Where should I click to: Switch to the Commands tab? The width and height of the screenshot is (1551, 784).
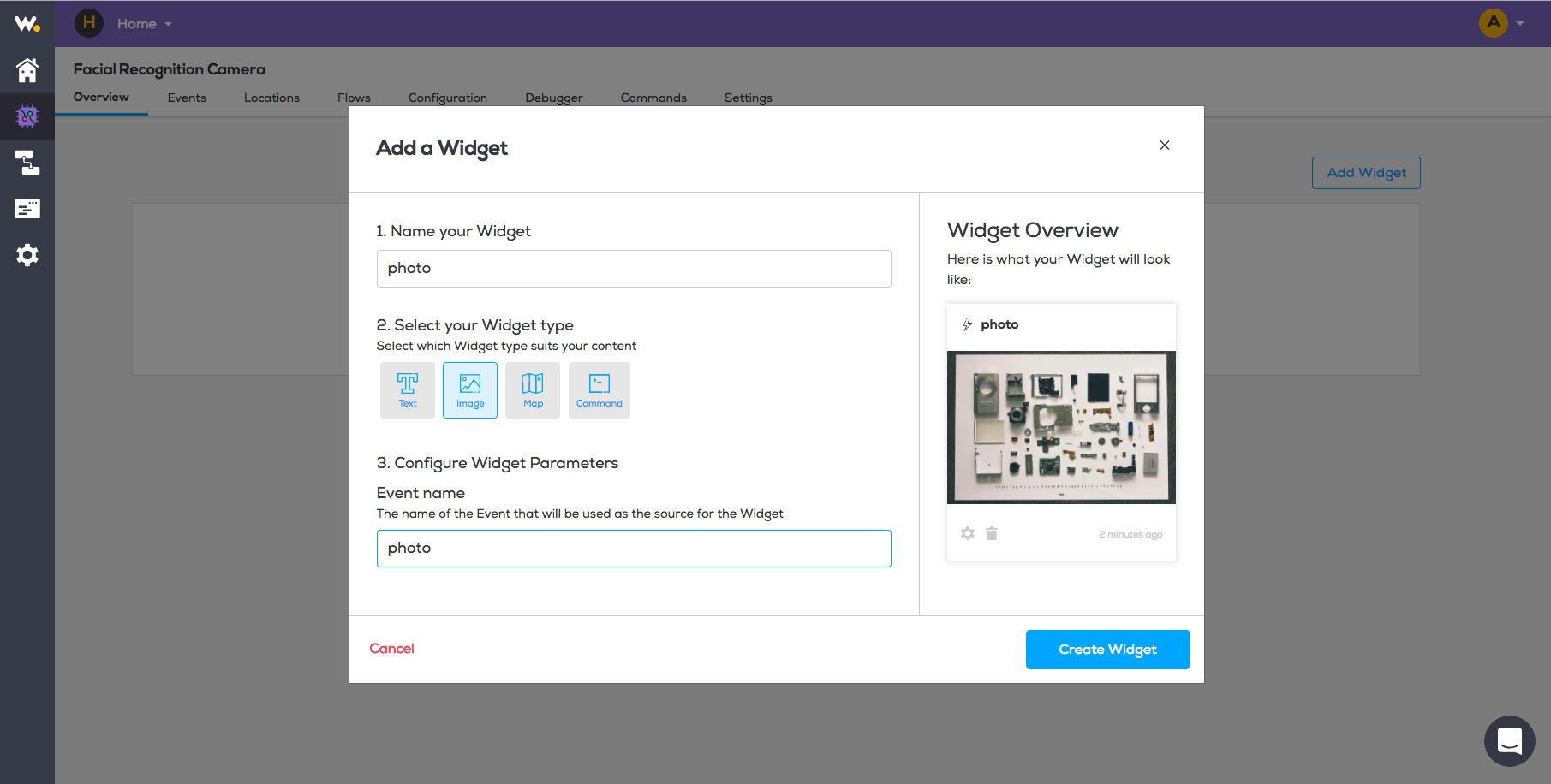[x=653, y=98]
